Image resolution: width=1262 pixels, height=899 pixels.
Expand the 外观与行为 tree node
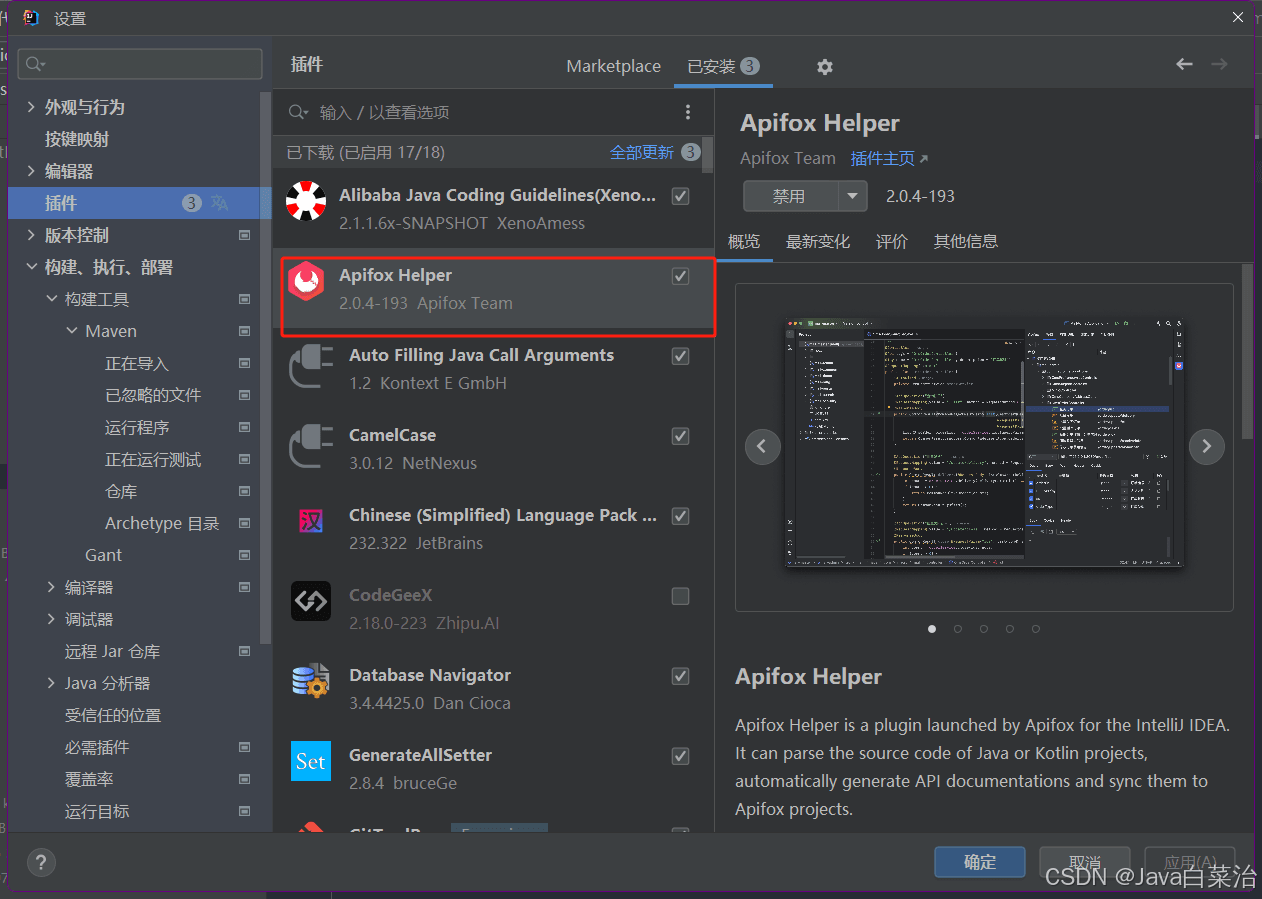pos(32,107)
